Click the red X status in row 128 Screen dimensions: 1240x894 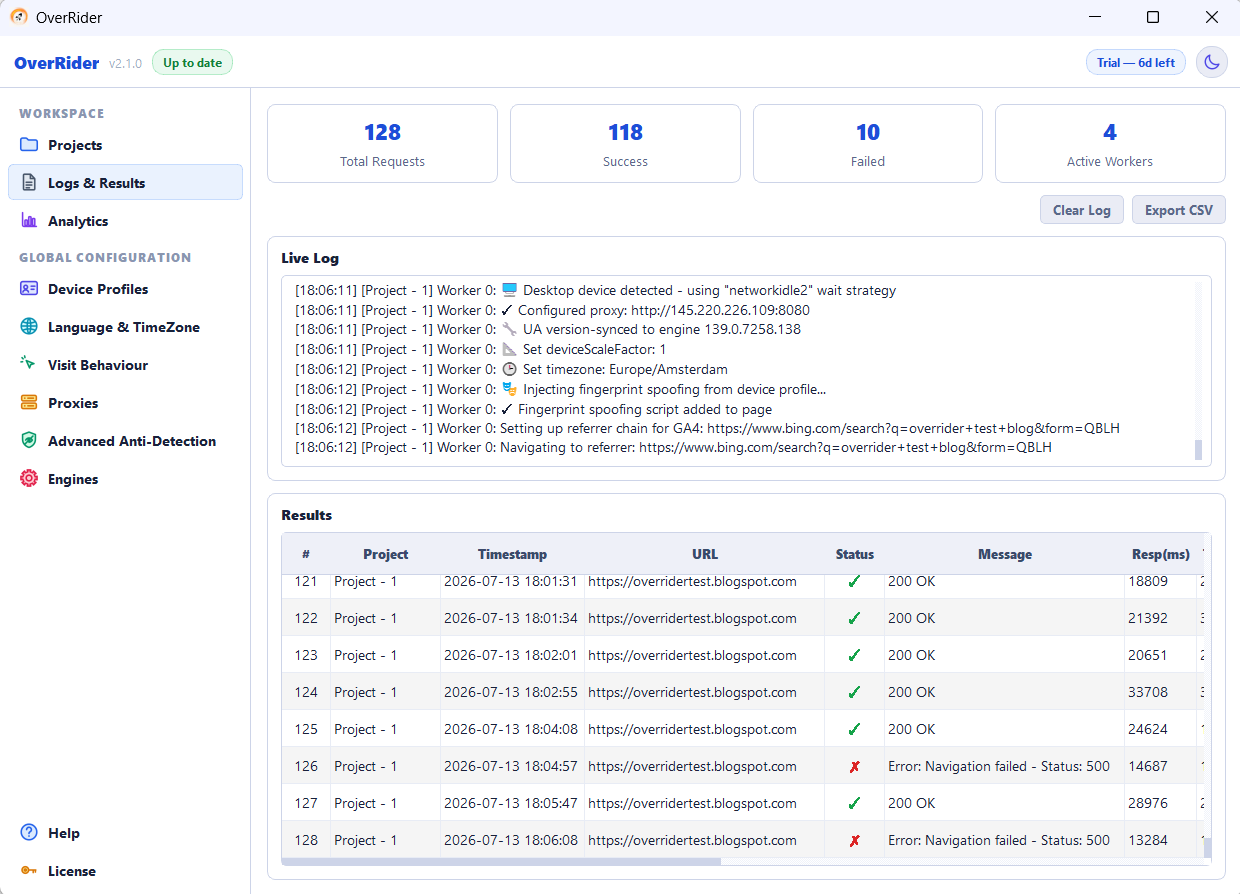click(x=854, y=840)
